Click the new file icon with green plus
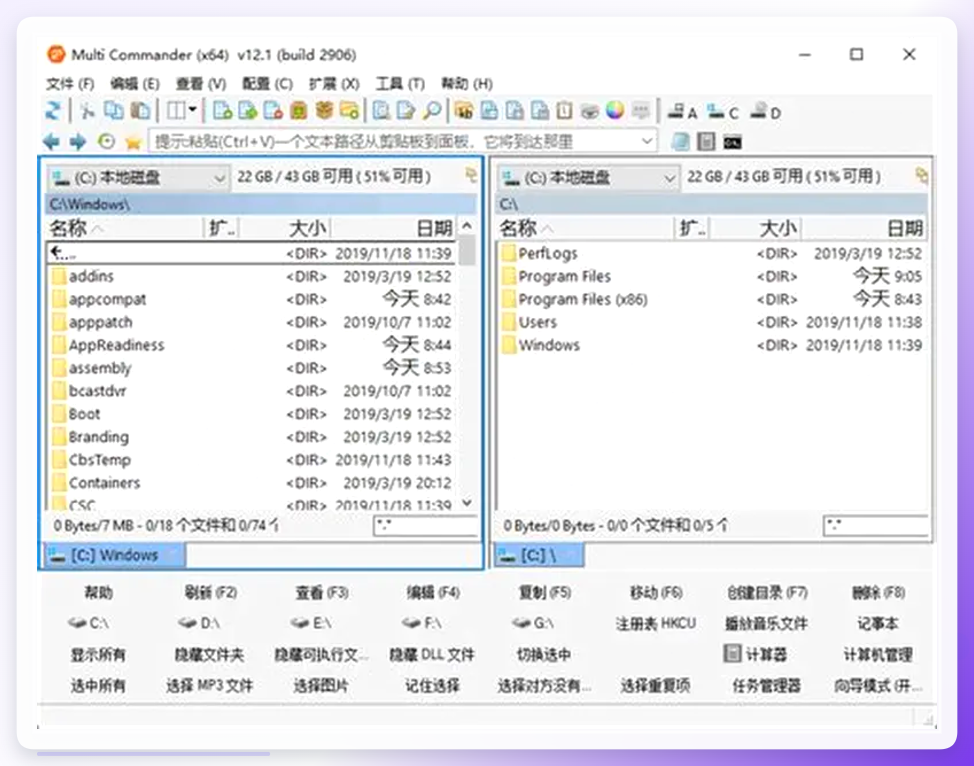 pos(222,111)
